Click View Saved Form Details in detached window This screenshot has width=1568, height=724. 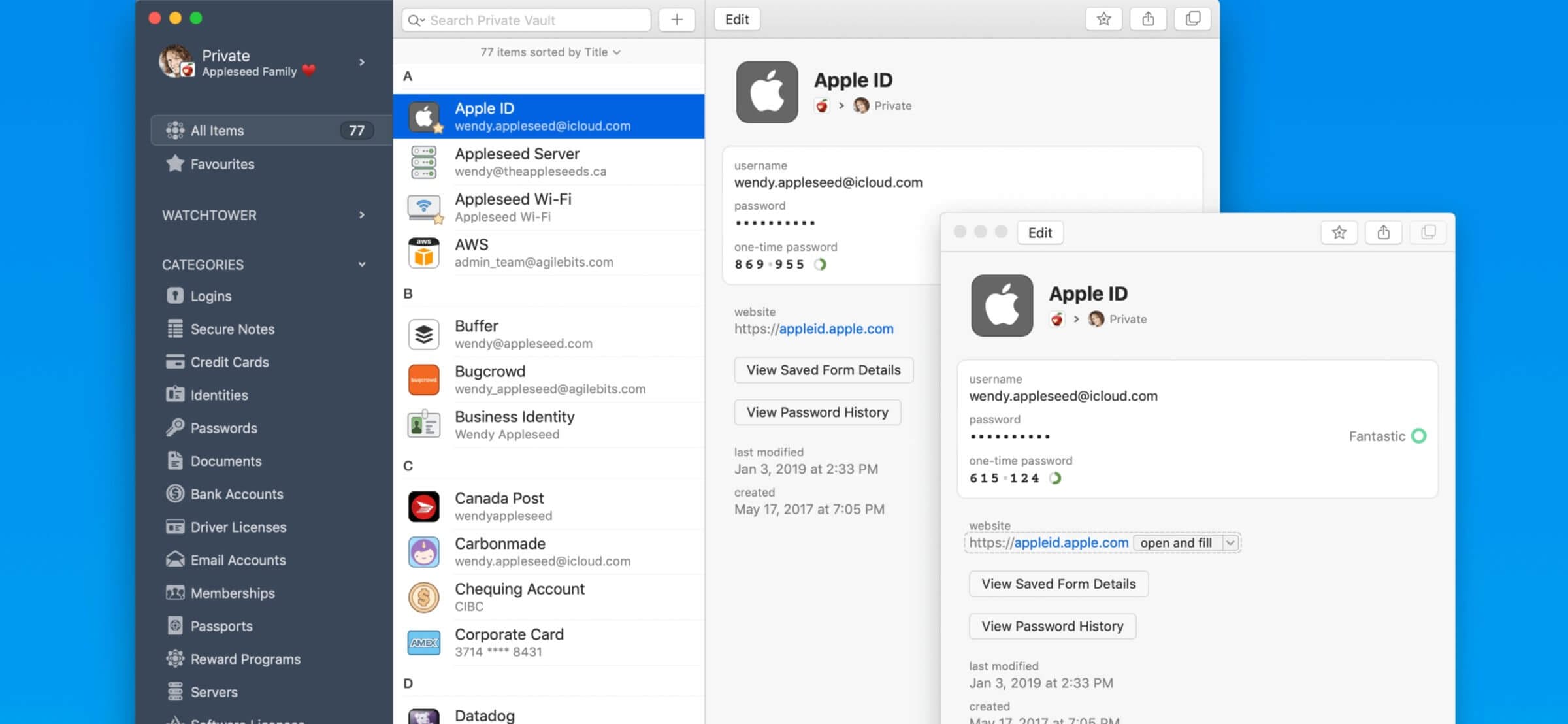1058,584
